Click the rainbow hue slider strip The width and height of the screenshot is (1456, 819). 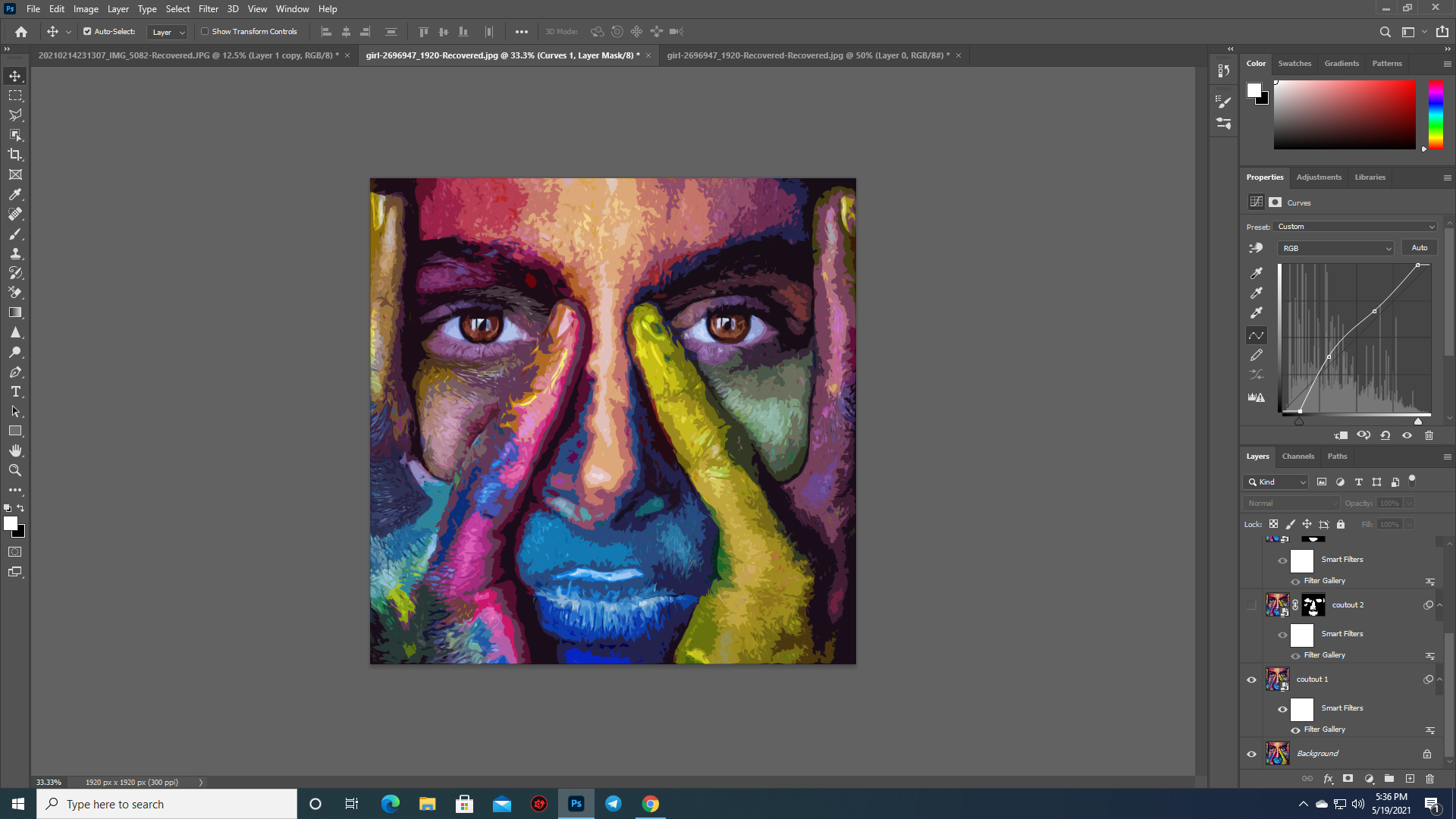pyautogui.click(x=1436, y=115)
